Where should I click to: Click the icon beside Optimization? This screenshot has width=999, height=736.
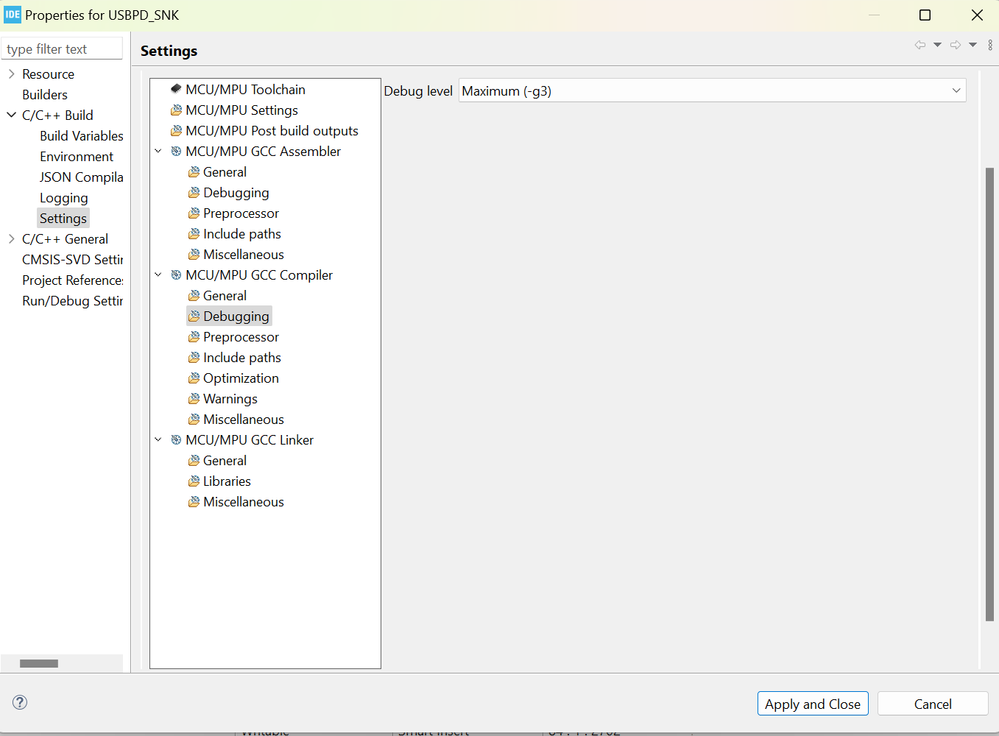(x=194, y=378)
